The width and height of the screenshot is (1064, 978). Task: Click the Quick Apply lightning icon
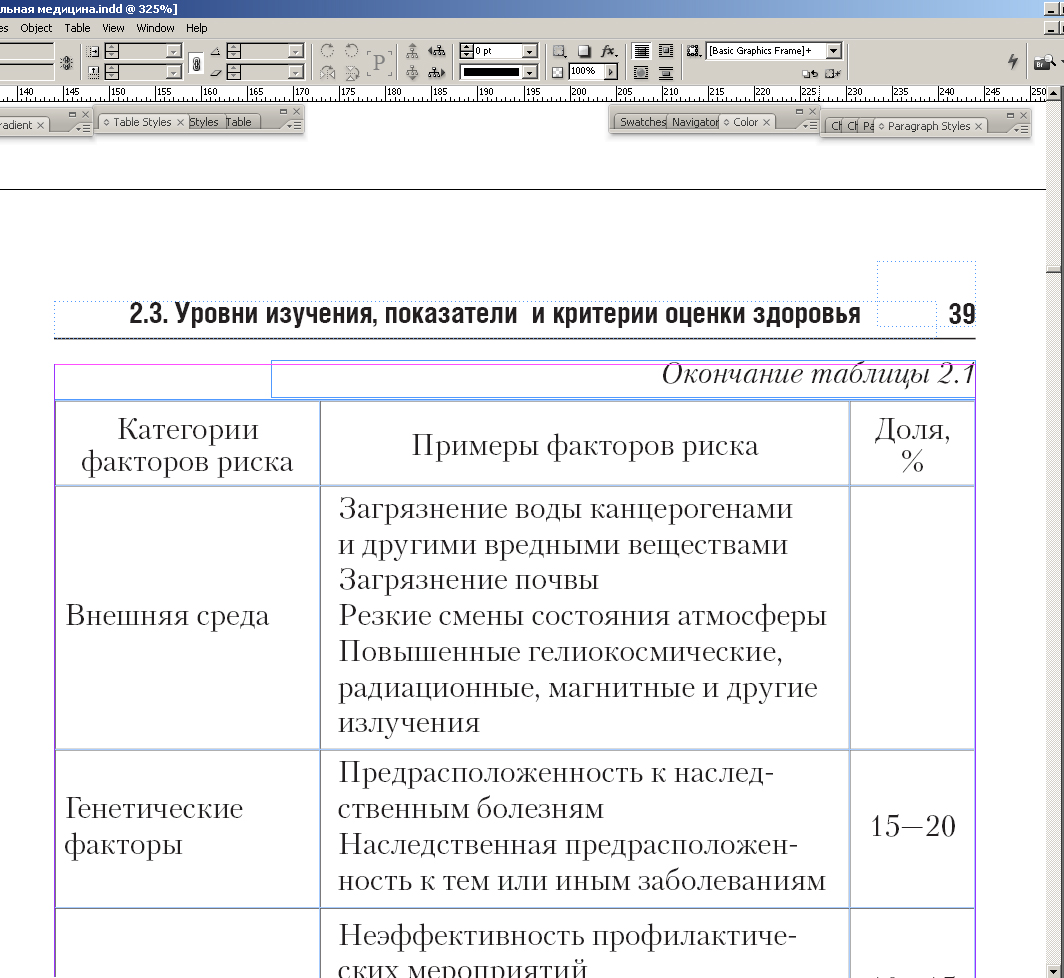[1012, 62]
